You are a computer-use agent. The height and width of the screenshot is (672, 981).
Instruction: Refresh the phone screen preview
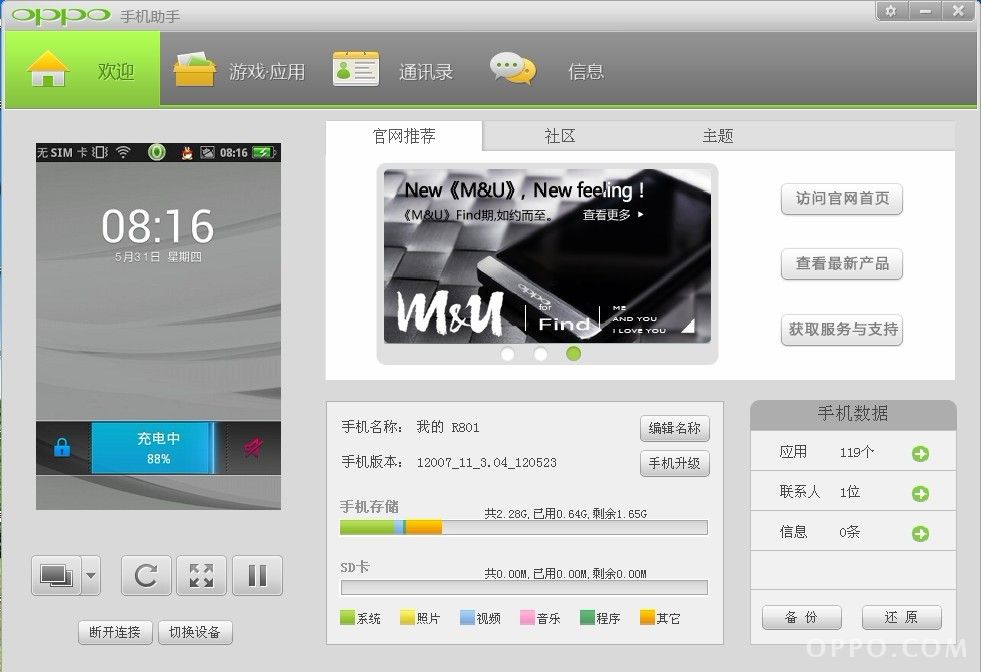[x=146, y=575]
